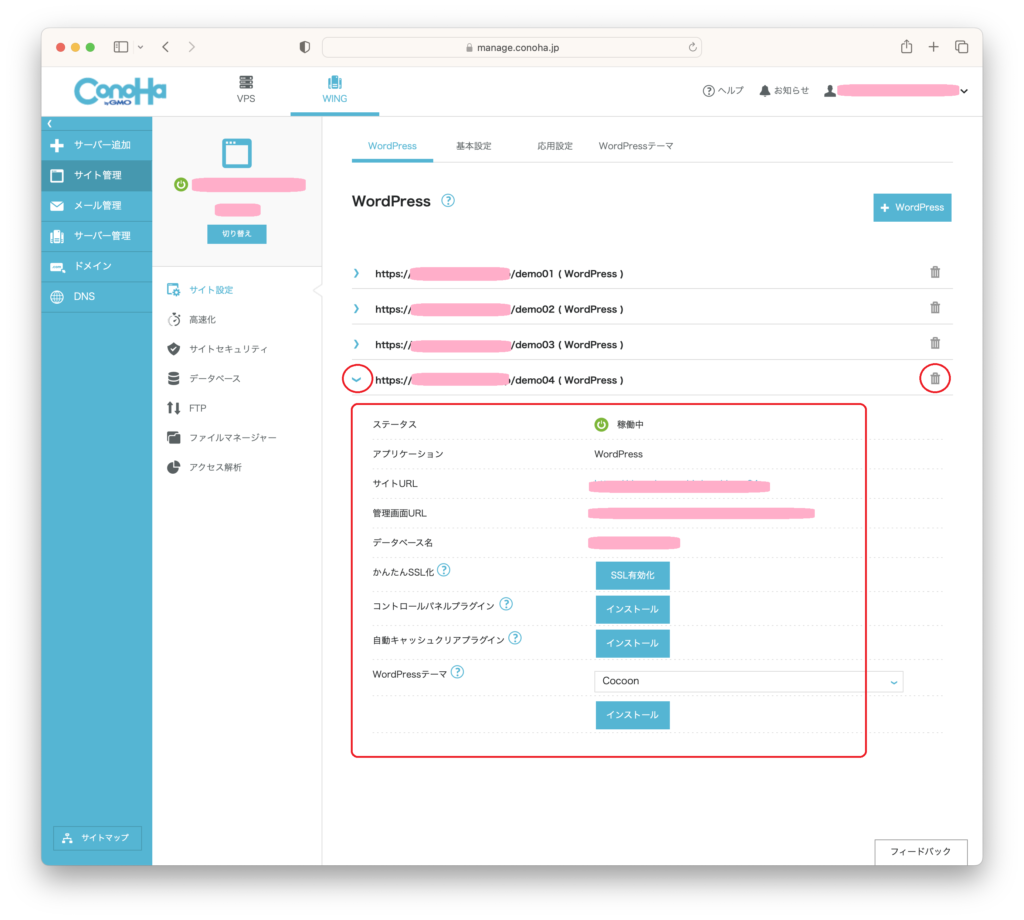Open アクセス解析 analytics

[x=204, y=467]
